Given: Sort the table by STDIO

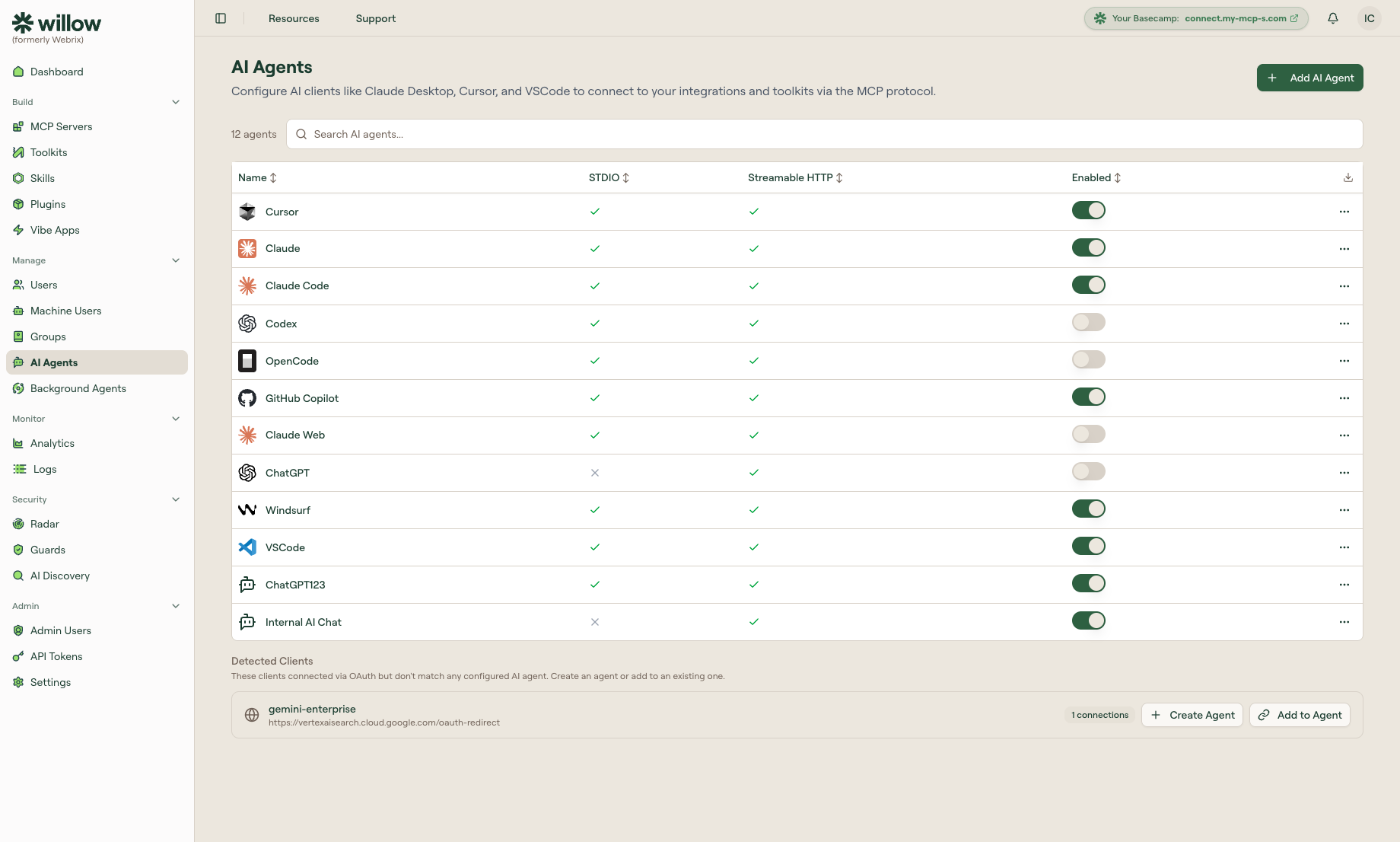Looking at the screenshot, I should pyautogui.click(x=609, y=177).
